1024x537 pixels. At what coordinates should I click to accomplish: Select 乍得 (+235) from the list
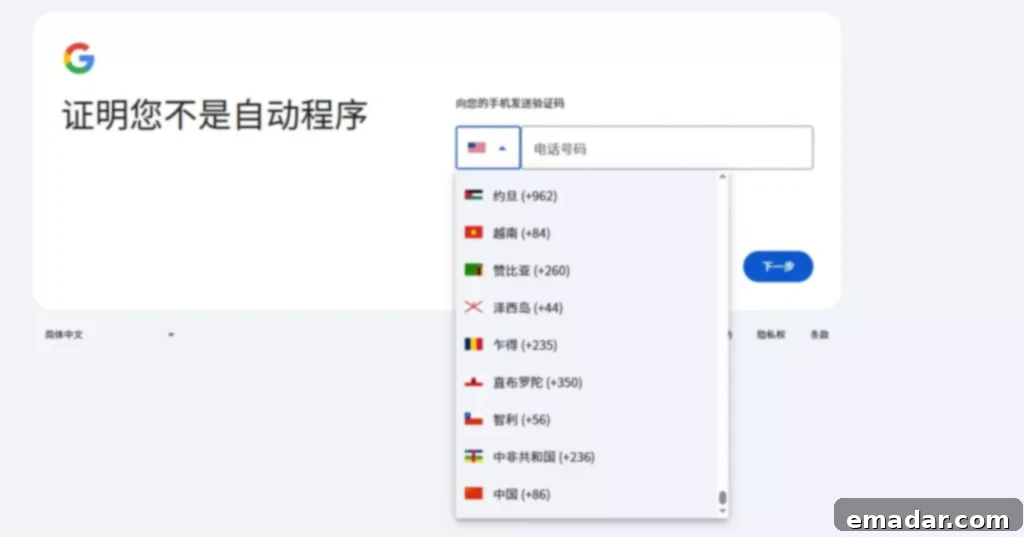coord(586,344)
